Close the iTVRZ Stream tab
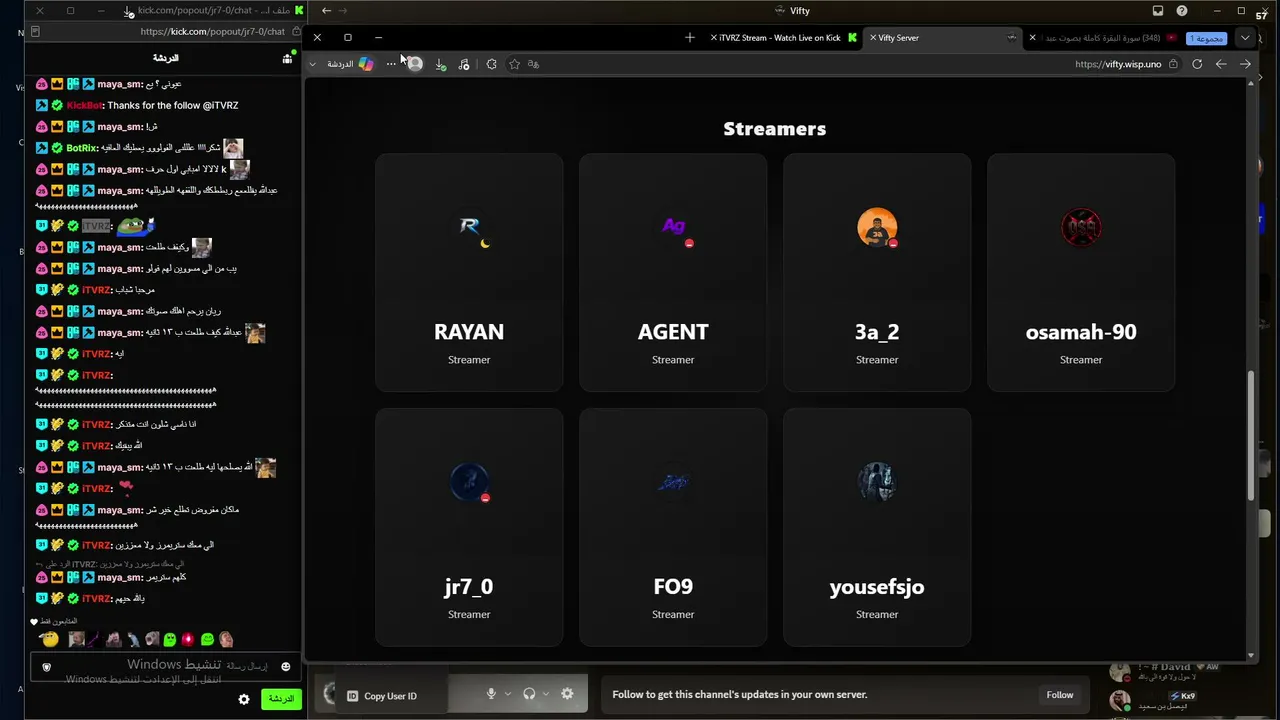Viewport: 1280px width, 720px height. pyautogui.click(x=714, y=38)
